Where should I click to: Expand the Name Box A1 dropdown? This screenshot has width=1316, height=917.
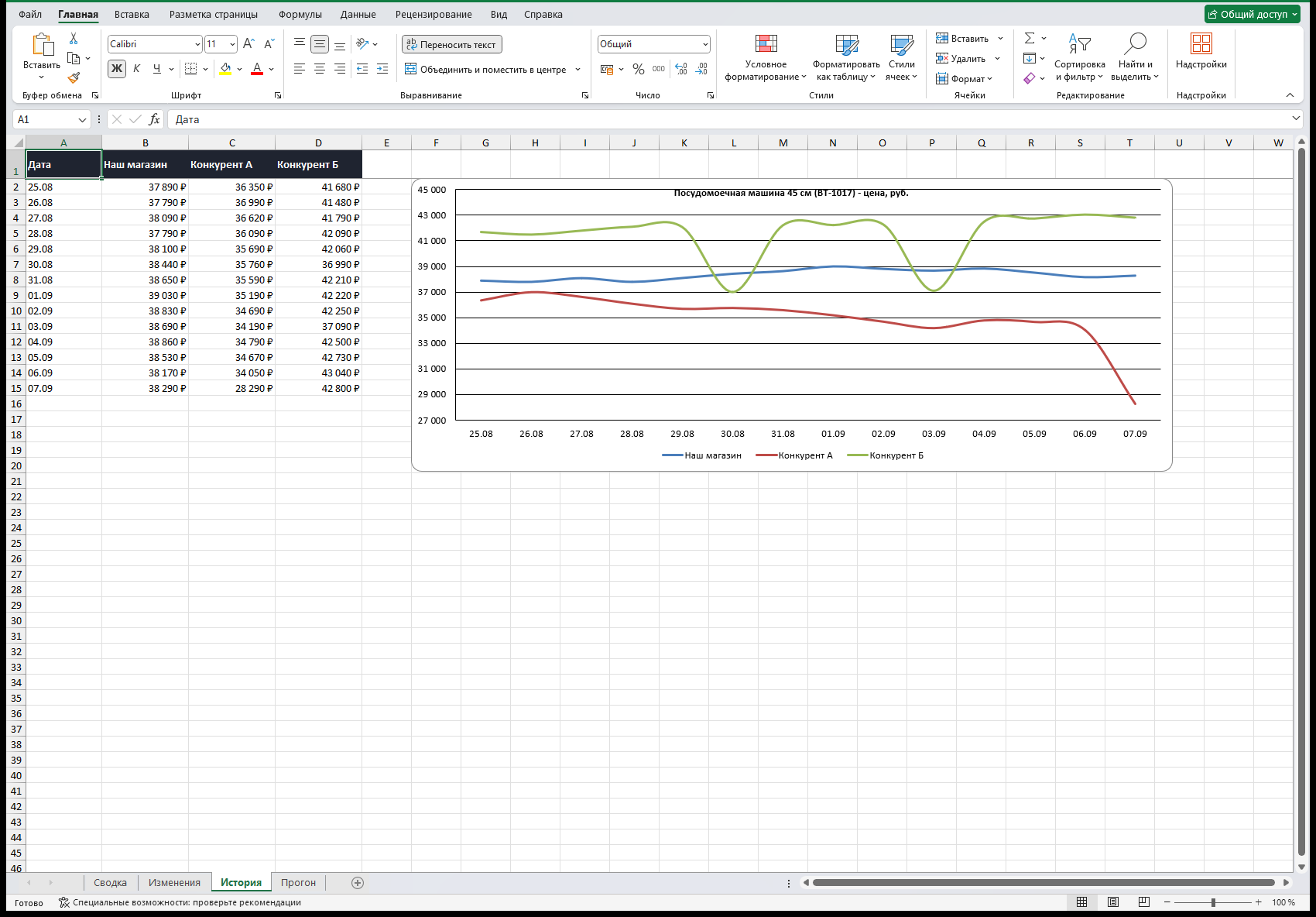coord(82,119)
